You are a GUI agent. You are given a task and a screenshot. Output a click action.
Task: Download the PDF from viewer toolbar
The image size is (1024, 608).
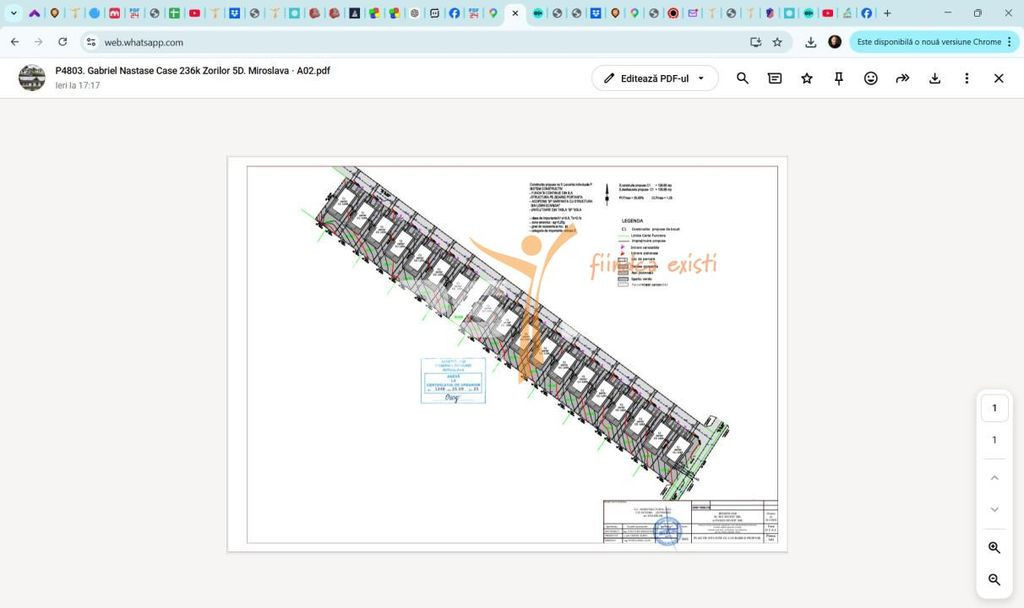pyautogui.click(x=935, y=78)
